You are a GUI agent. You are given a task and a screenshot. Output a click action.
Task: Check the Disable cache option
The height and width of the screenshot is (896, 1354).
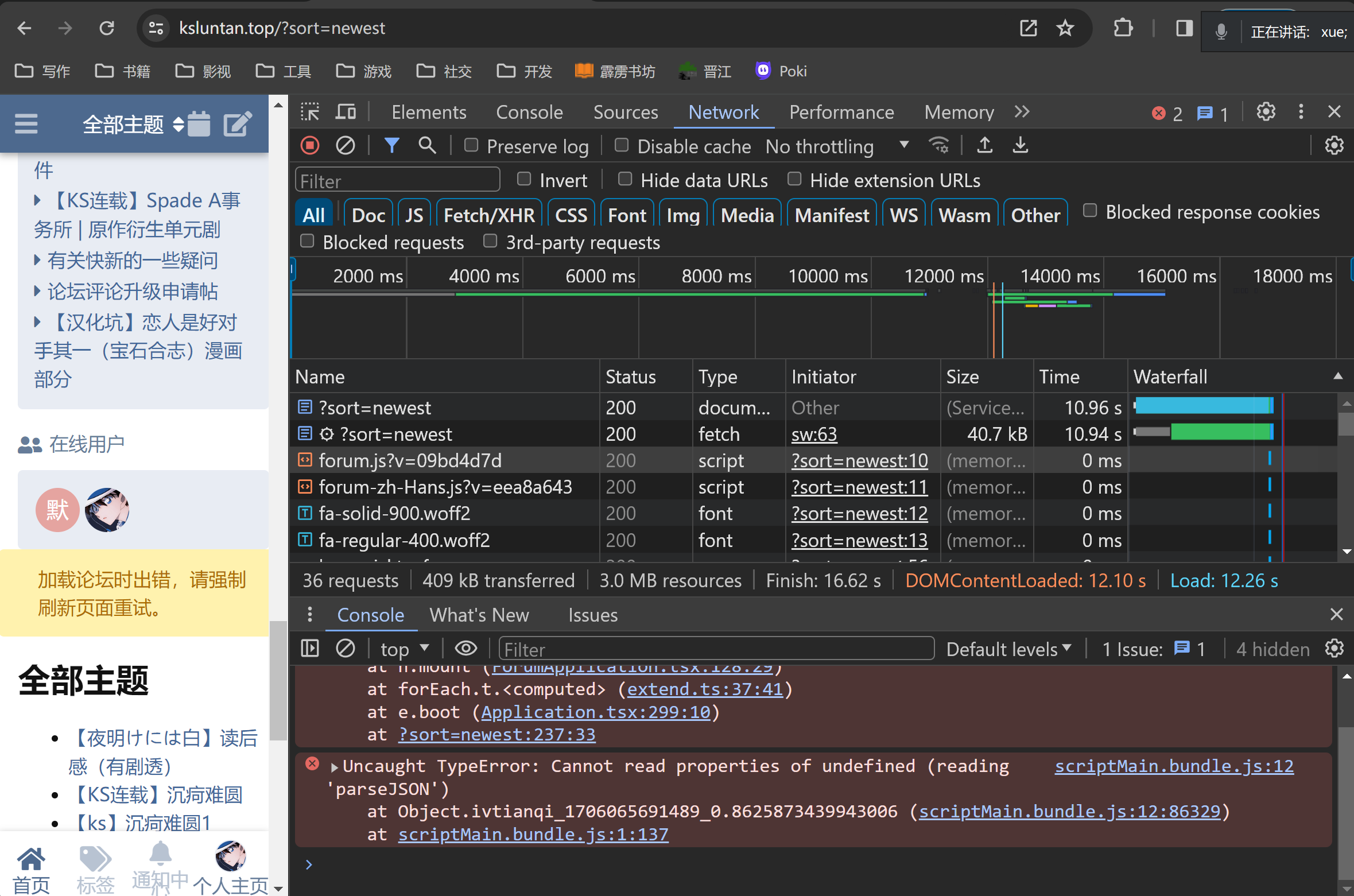[622, 145]
